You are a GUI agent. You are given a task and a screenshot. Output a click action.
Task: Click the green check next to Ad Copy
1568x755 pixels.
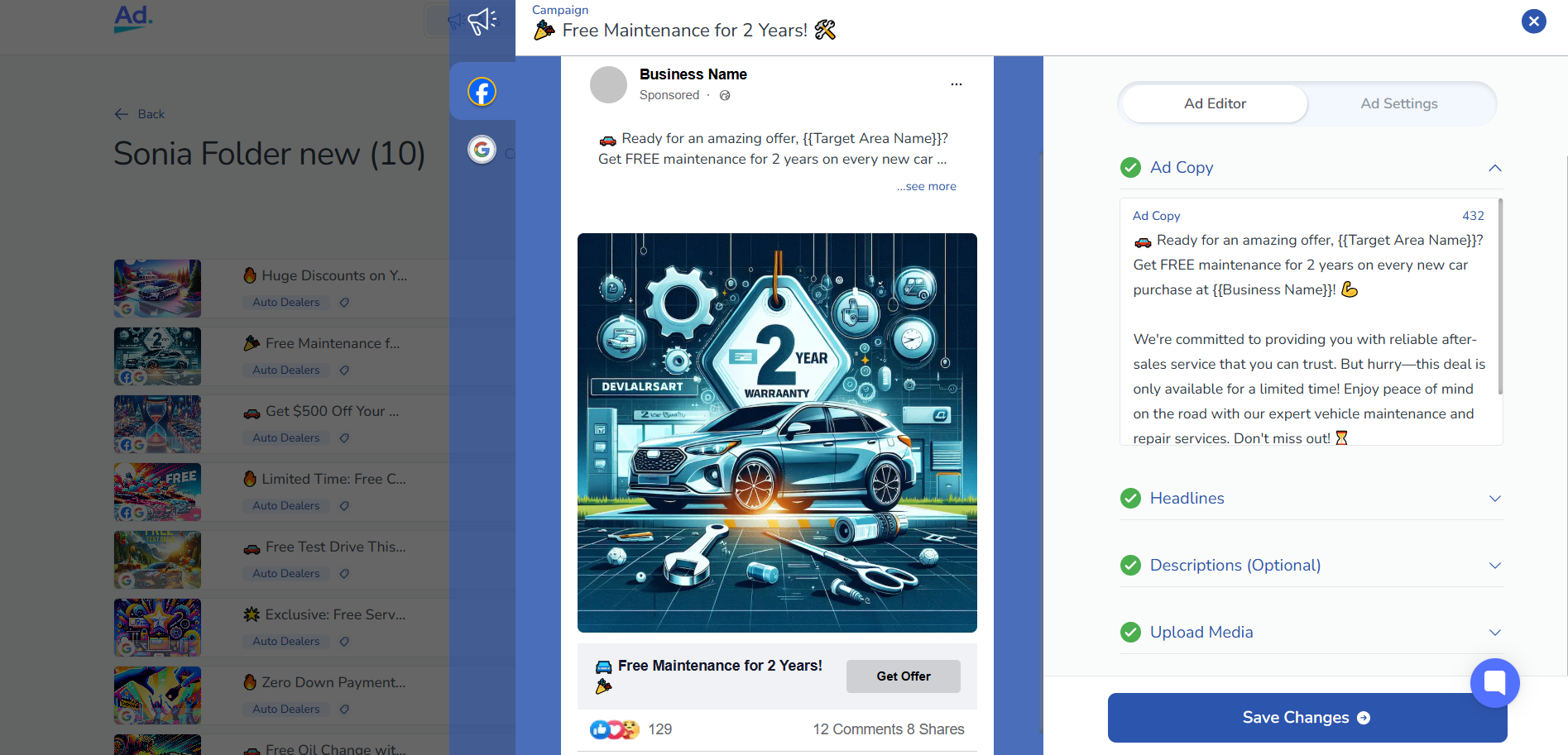click(1130, 168)
